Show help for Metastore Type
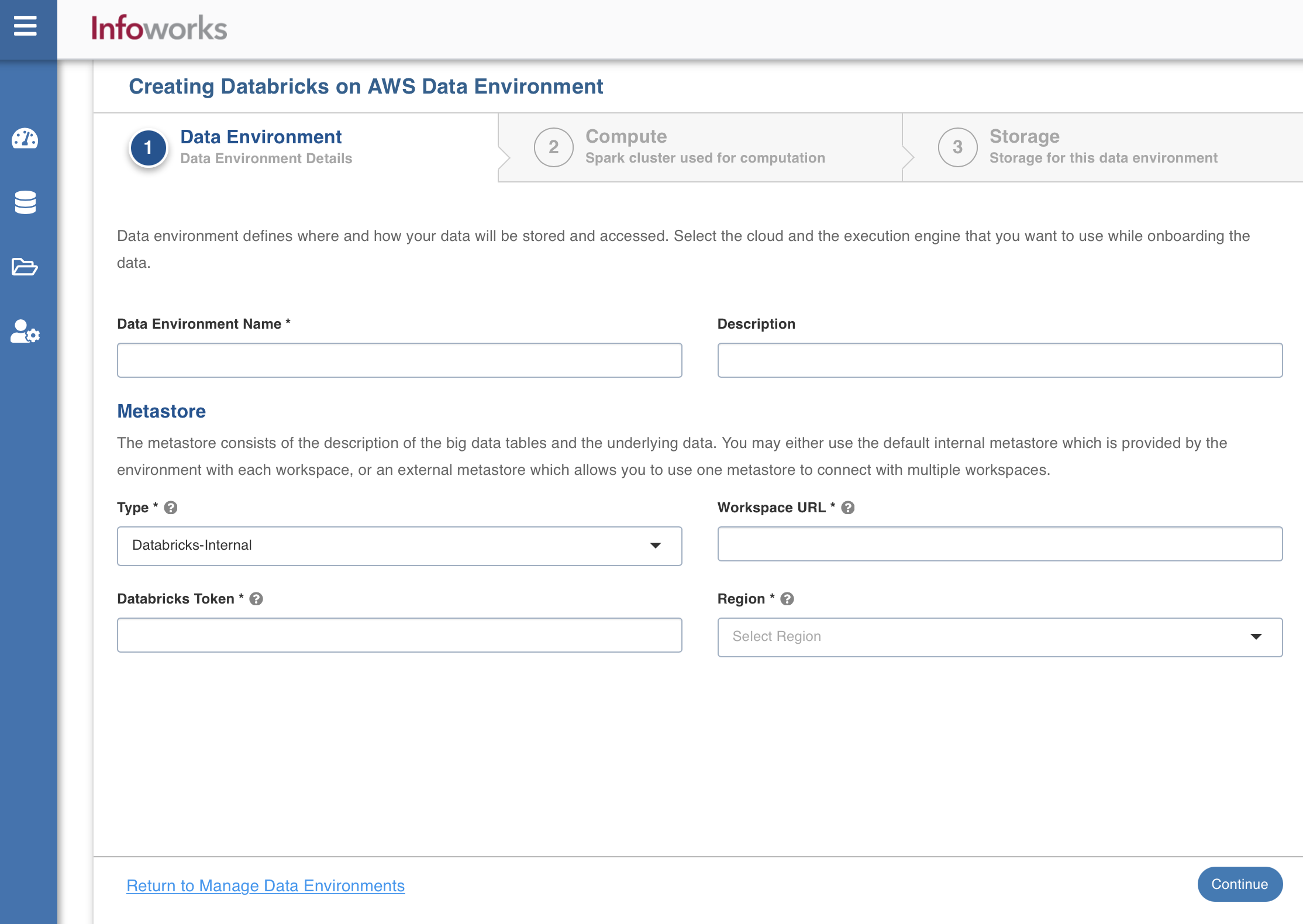The height and width of the screenshot is (924, 1303). coord(171,508)
